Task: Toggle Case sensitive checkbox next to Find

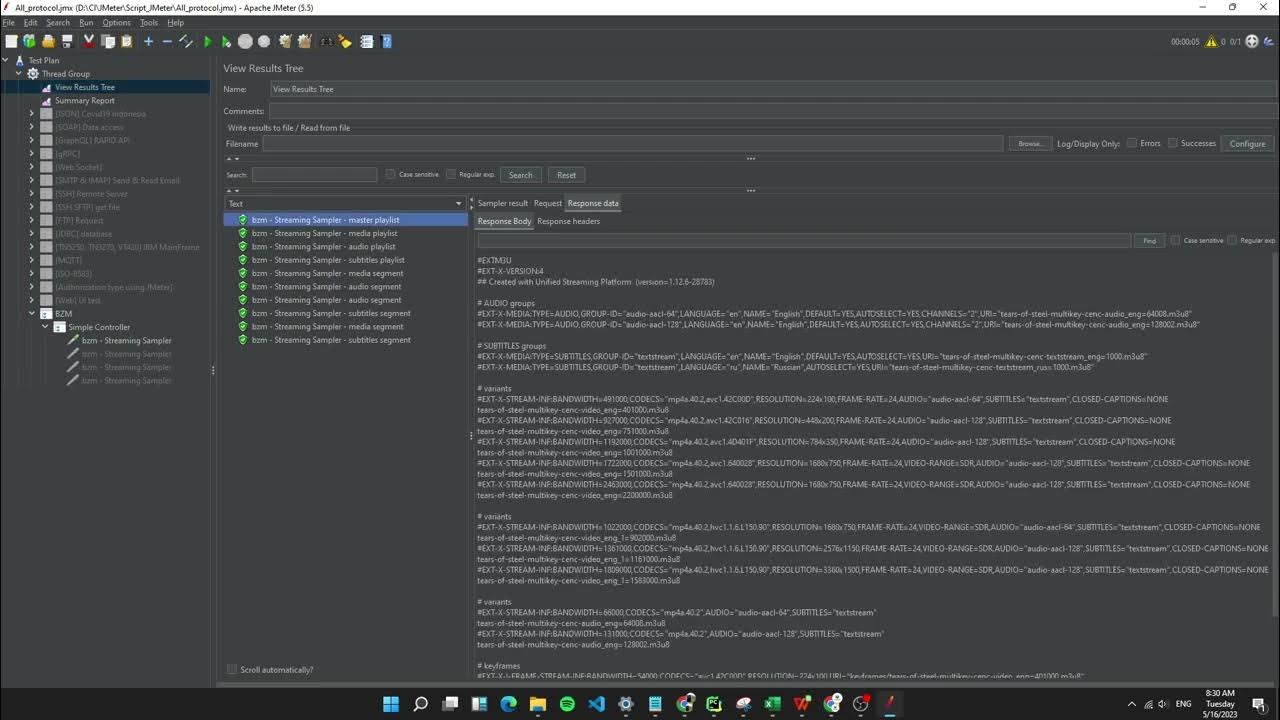Action: tap(1176, 240)
